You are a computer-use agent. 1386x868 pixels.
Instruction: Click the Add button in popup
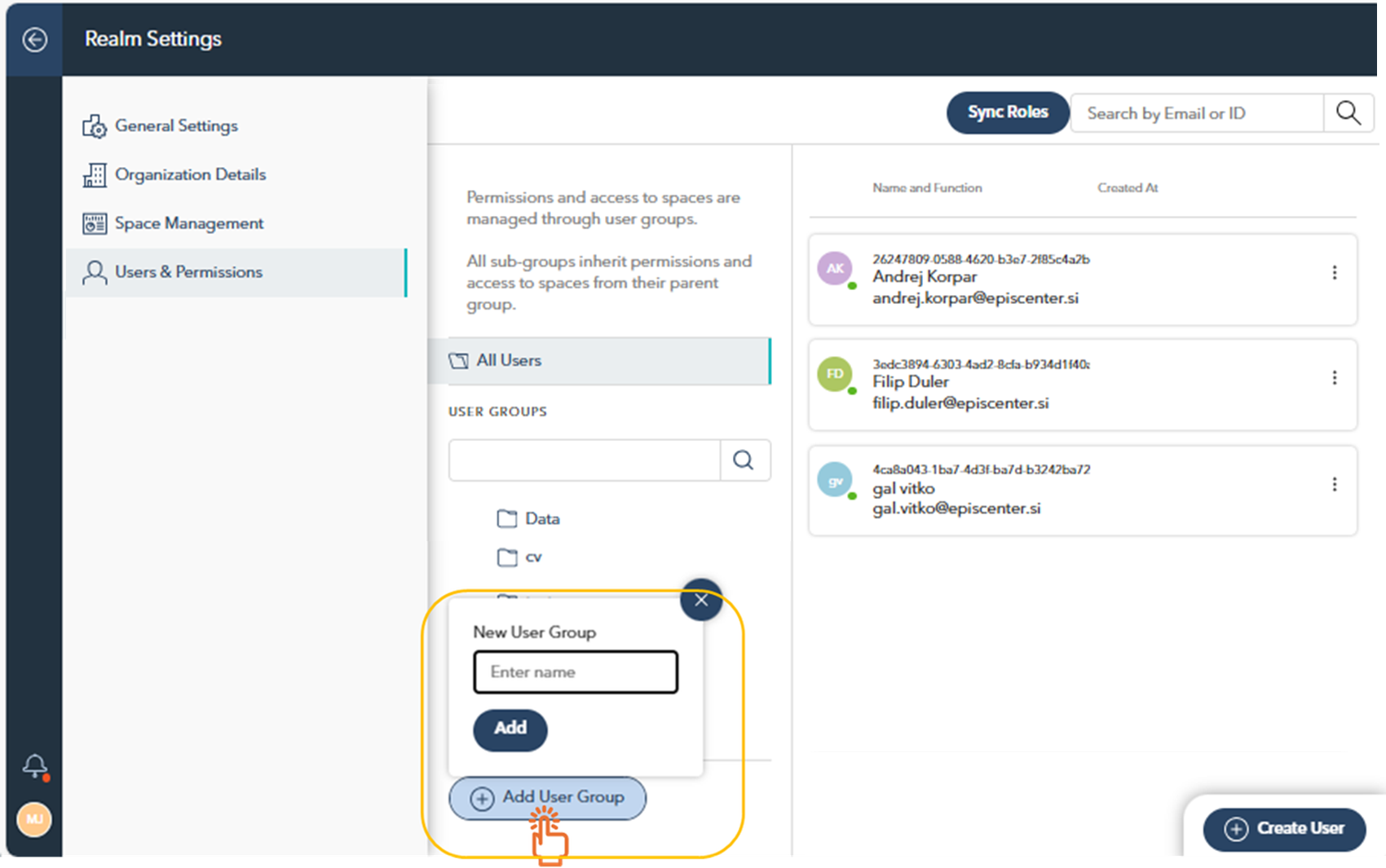click(x=510, y=729)
